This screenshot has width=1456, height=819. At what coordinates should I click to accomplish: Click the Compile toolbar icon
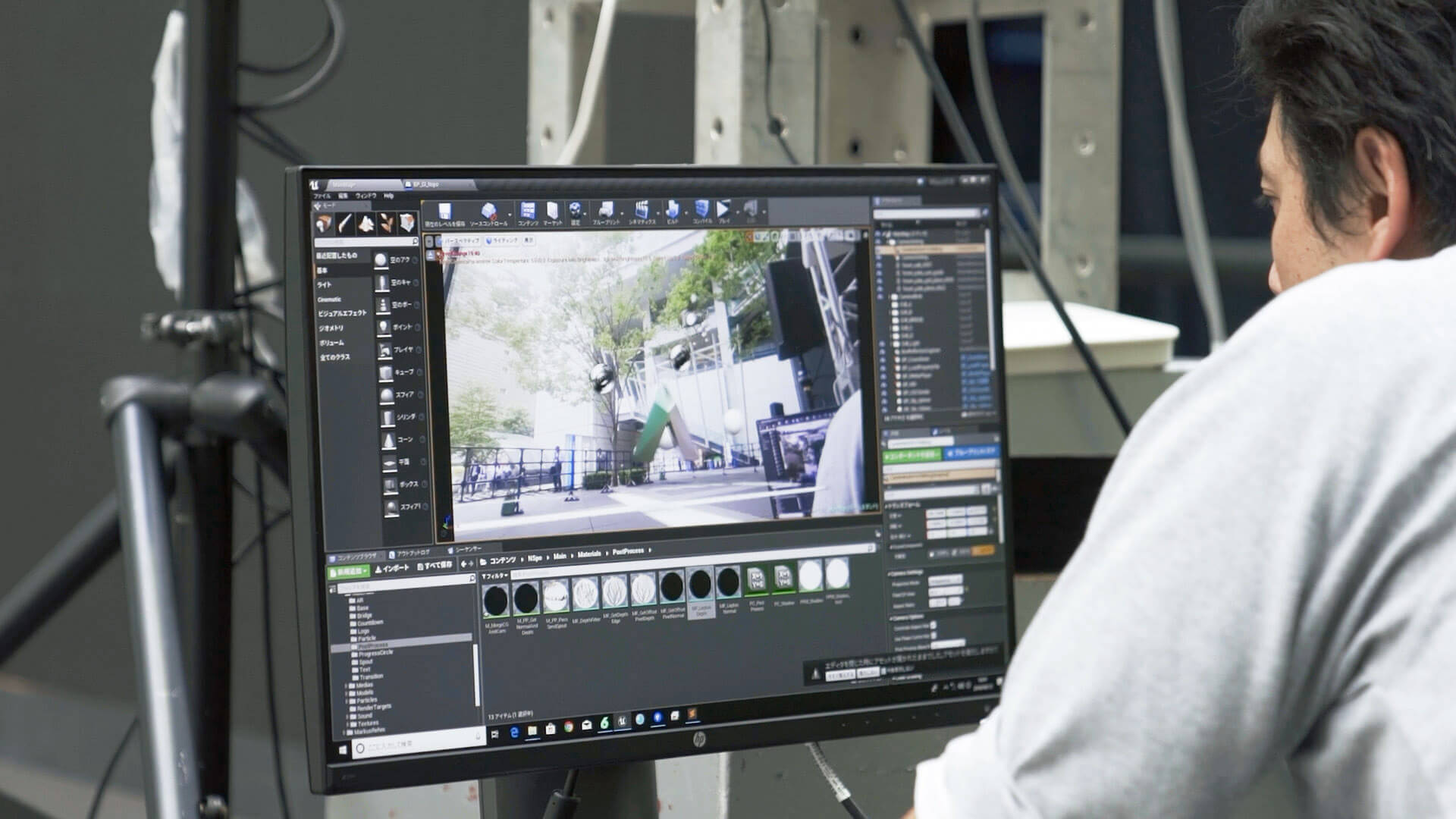click(x=701, y=209)
